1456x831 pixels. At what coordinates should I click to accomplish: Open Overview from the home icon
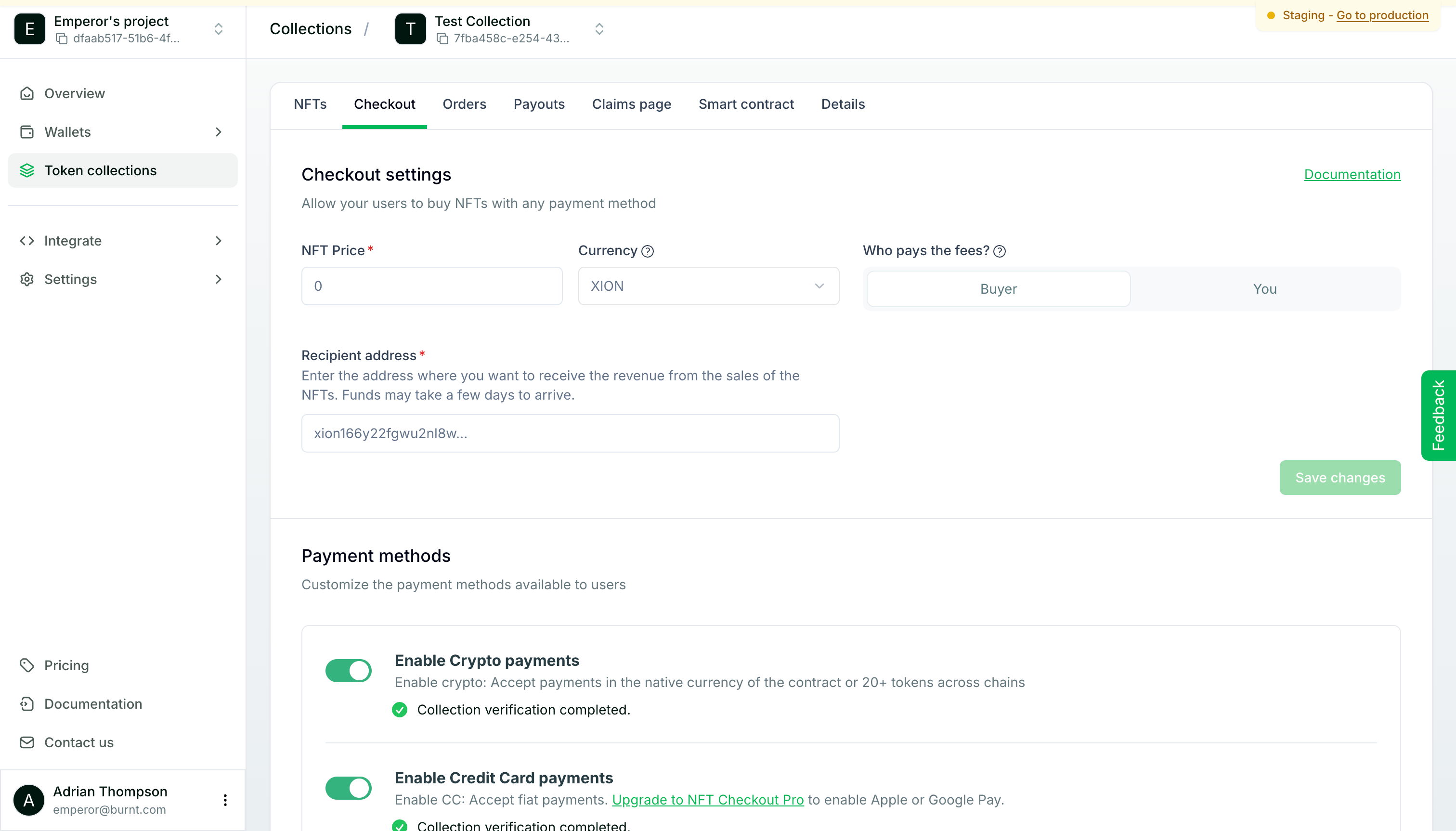tap(27, 93)
